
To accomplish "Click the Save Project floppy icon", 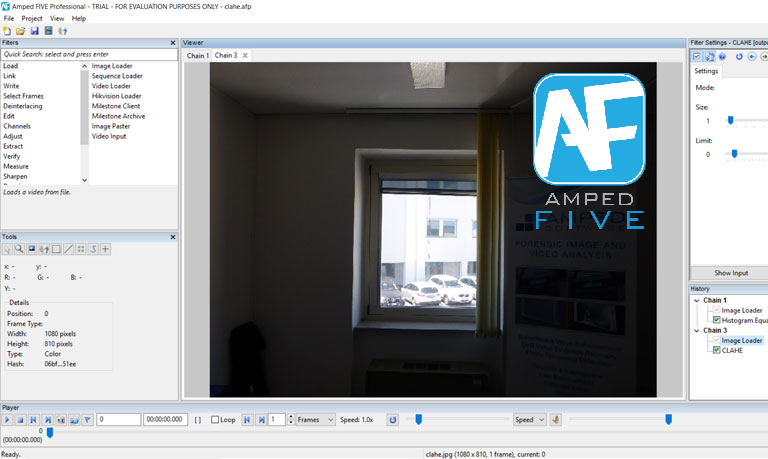I will pyautogui.click(x=34, y=31).
